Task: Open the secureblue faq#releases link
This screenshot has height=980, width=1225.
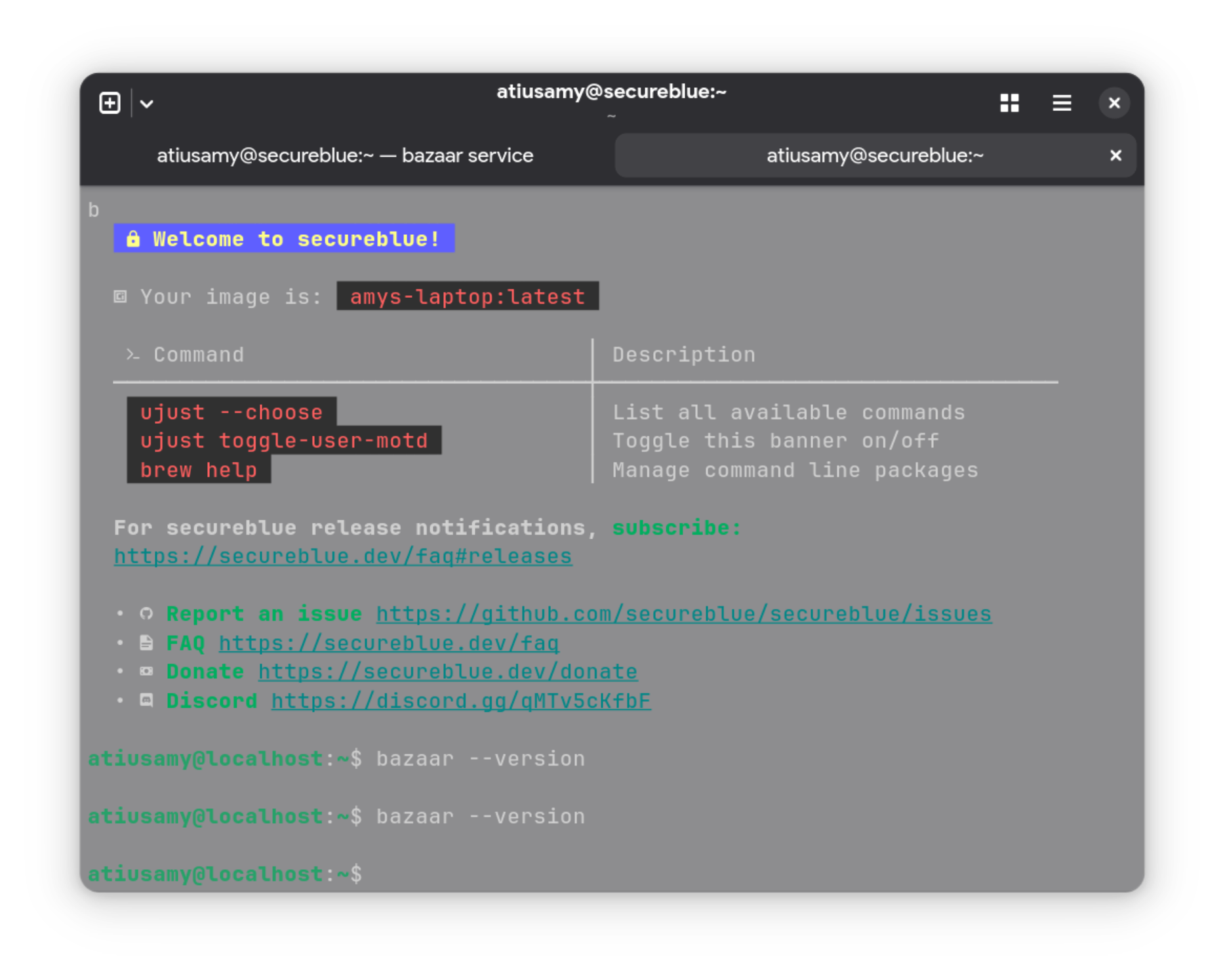Action: [x=343, y=556]
